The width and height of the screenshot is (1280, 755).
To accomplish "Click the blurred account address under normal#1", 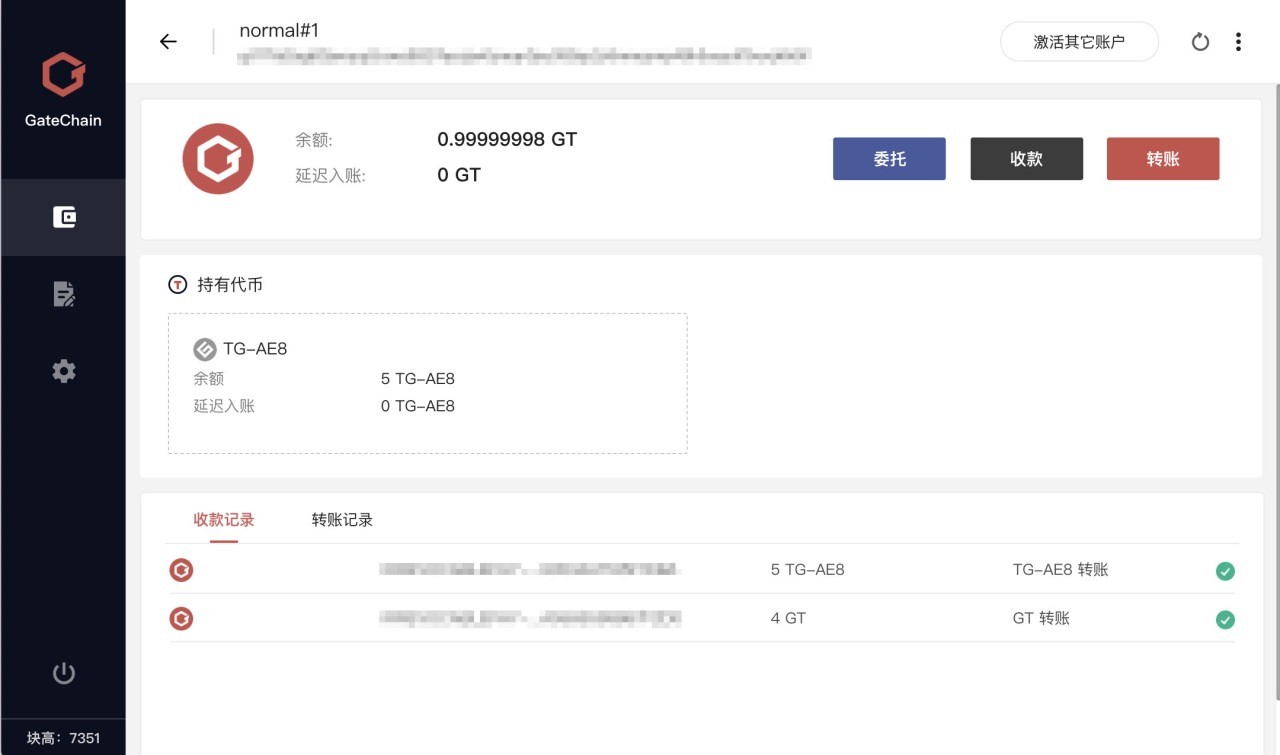I will point(523,56).
